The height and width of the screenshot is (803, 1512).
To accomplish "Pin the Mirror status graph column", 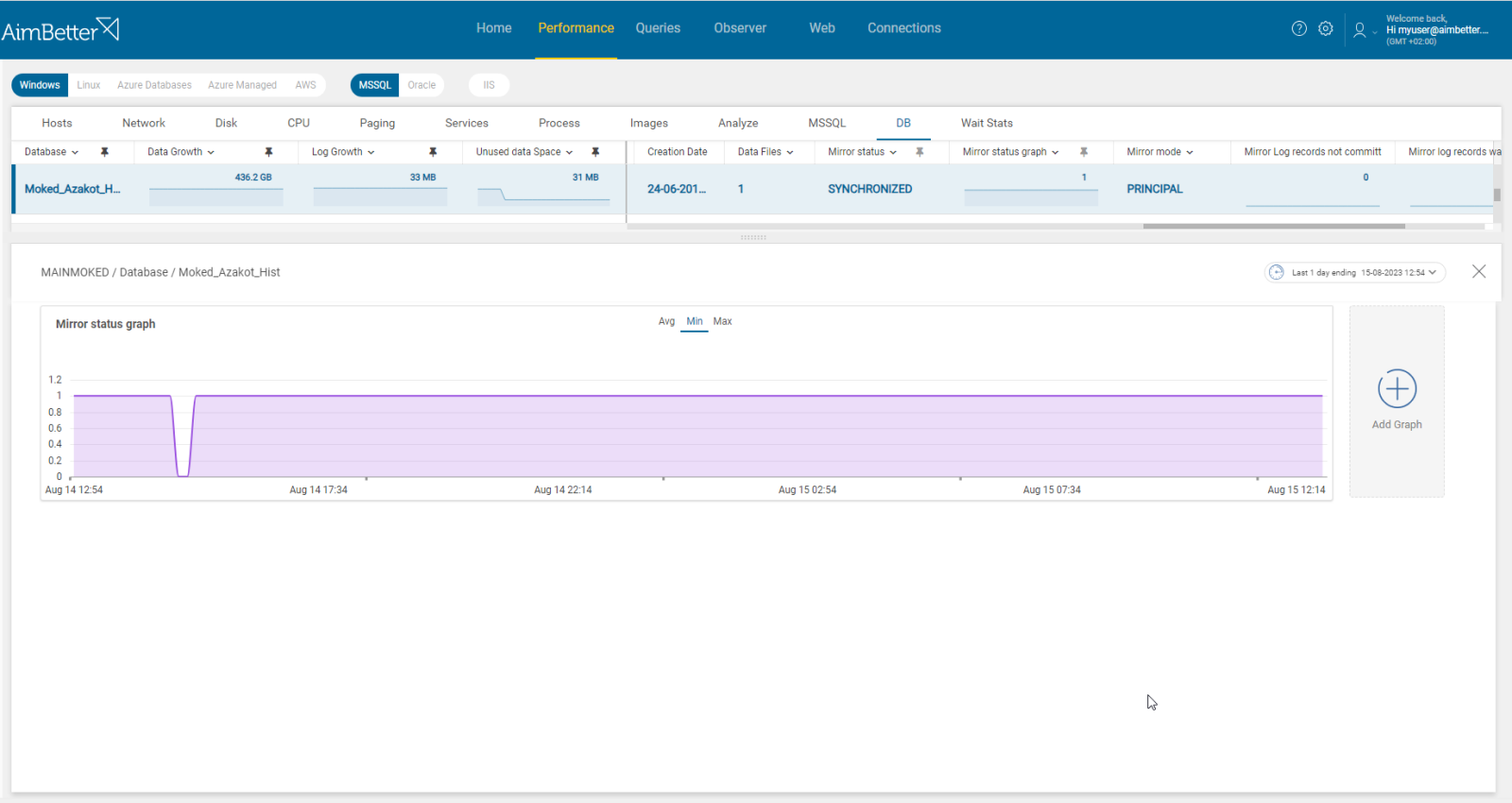I will (x=1084, y=152).
